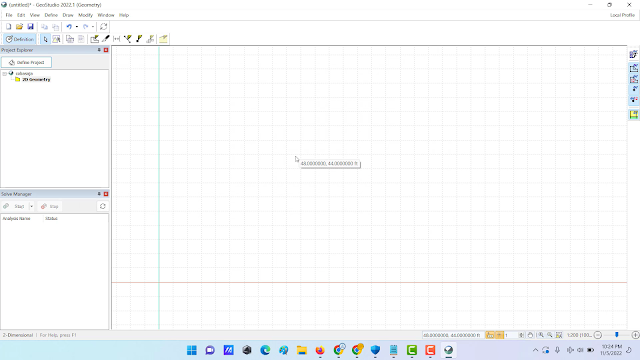Open the Draw menu

(68, 15)
